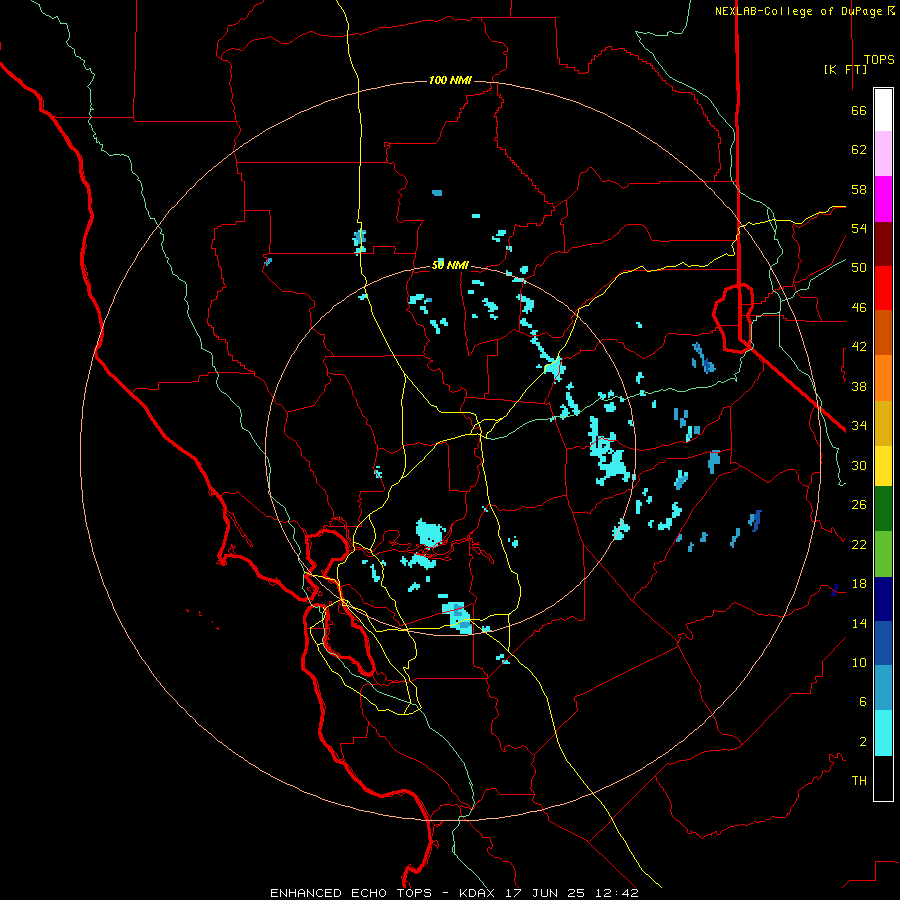The image size is (900, 900).
Task: Click the legend value 26
Action: coord(859,505)
